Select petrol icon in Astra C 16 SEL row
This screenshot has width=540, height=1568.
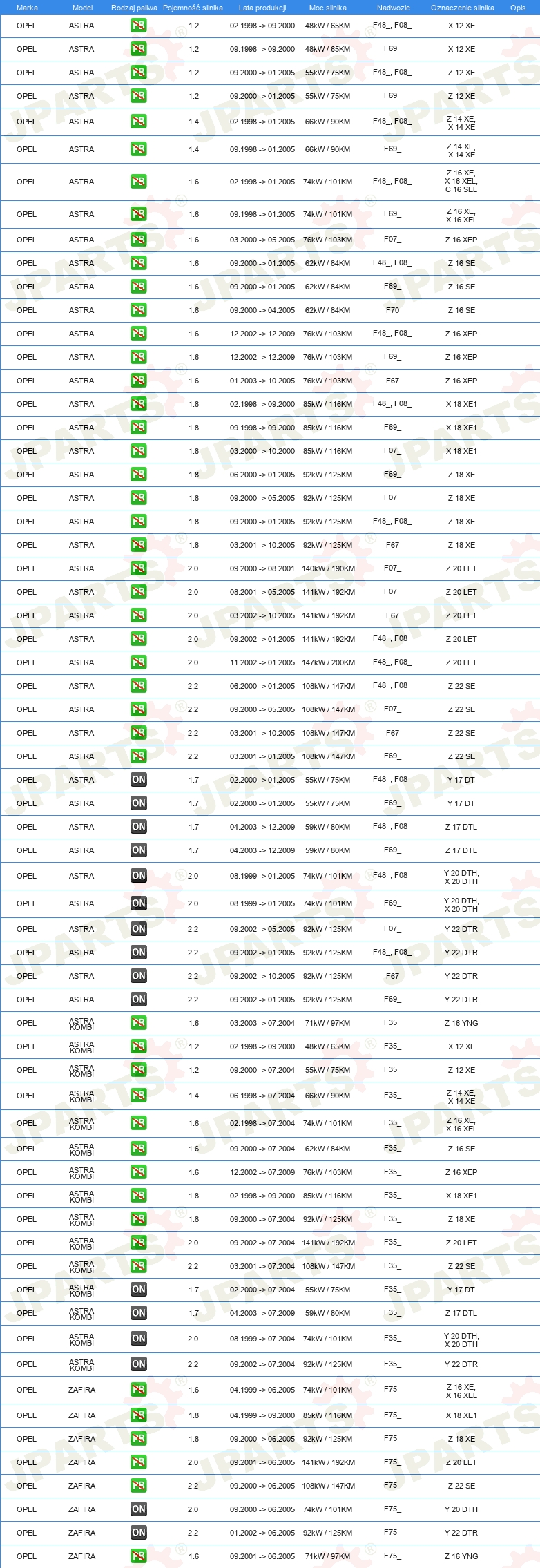coord(139,182)
